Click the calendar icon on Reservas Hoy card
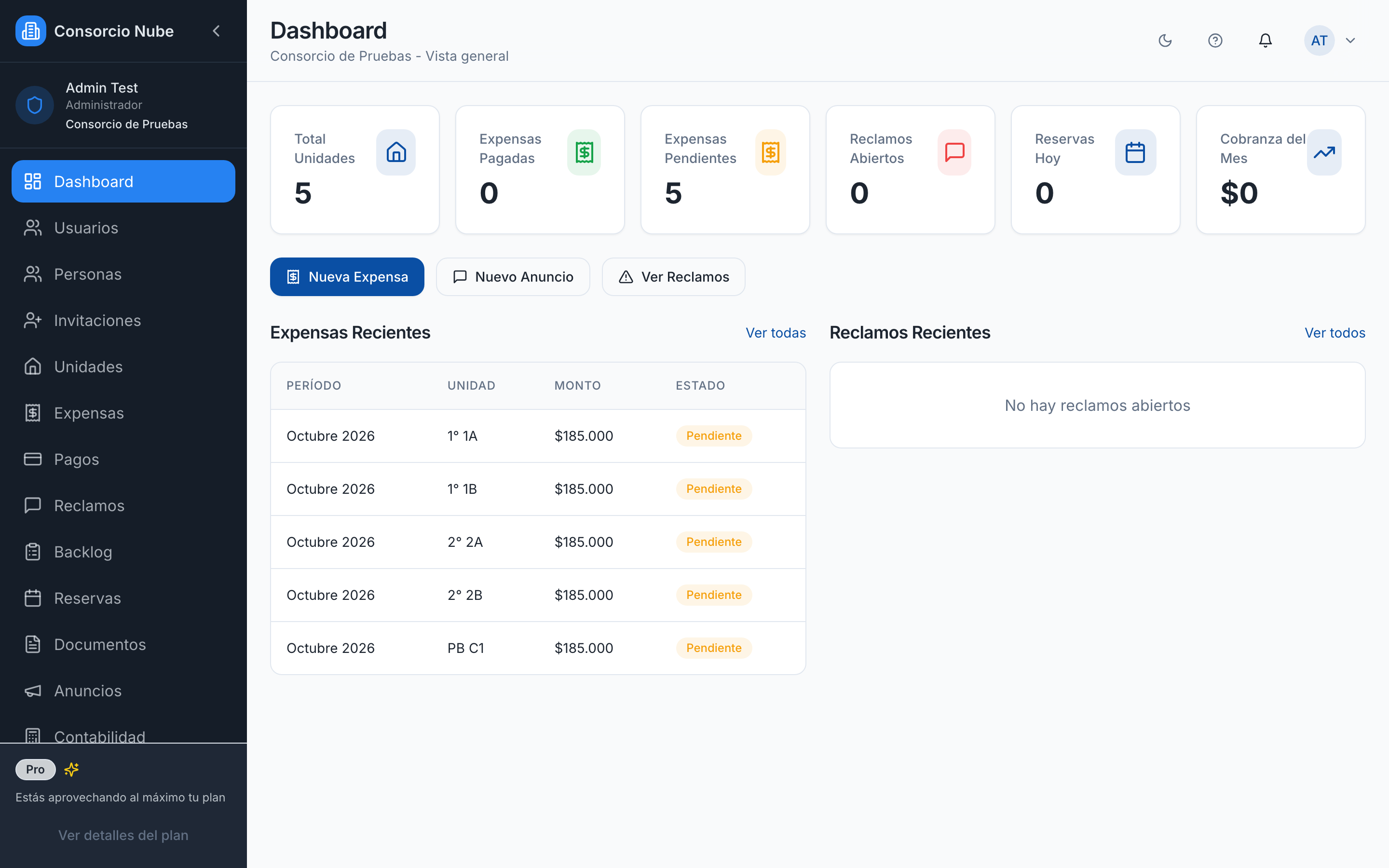The width and height of the screenshot is (1389, 868). tap(1135, 152)
